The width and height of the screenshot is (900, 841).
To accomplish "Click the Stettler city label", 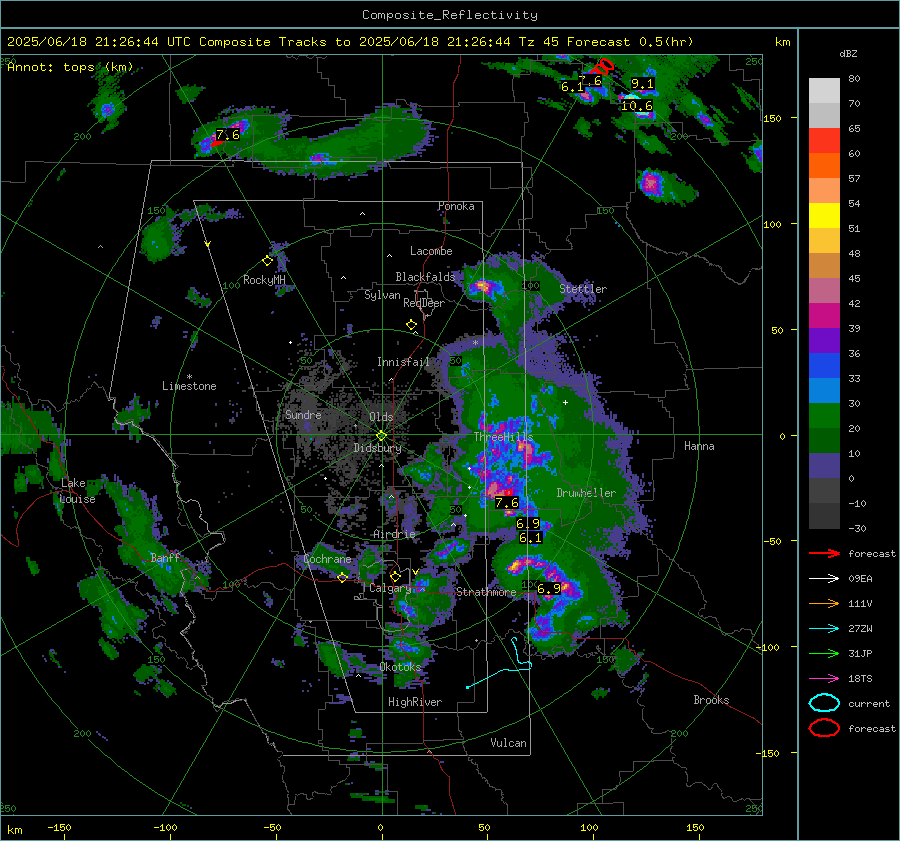I will click(x=583, y=289).
